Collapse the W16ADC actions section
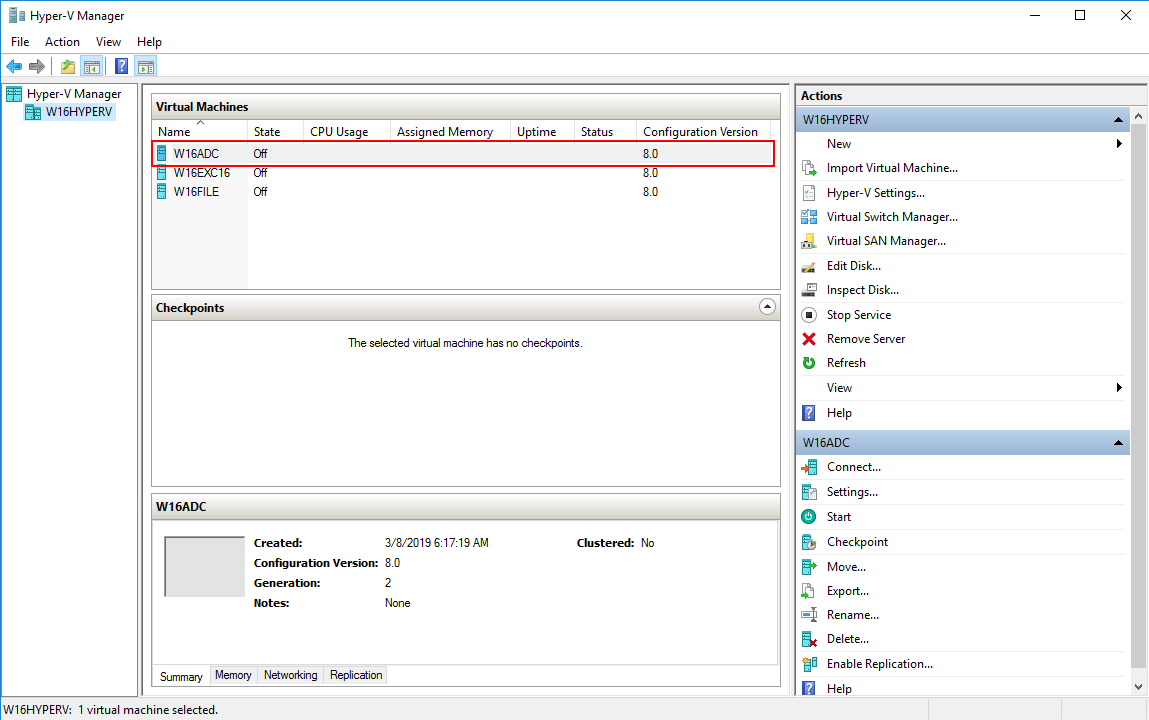 coord(1119,443)
